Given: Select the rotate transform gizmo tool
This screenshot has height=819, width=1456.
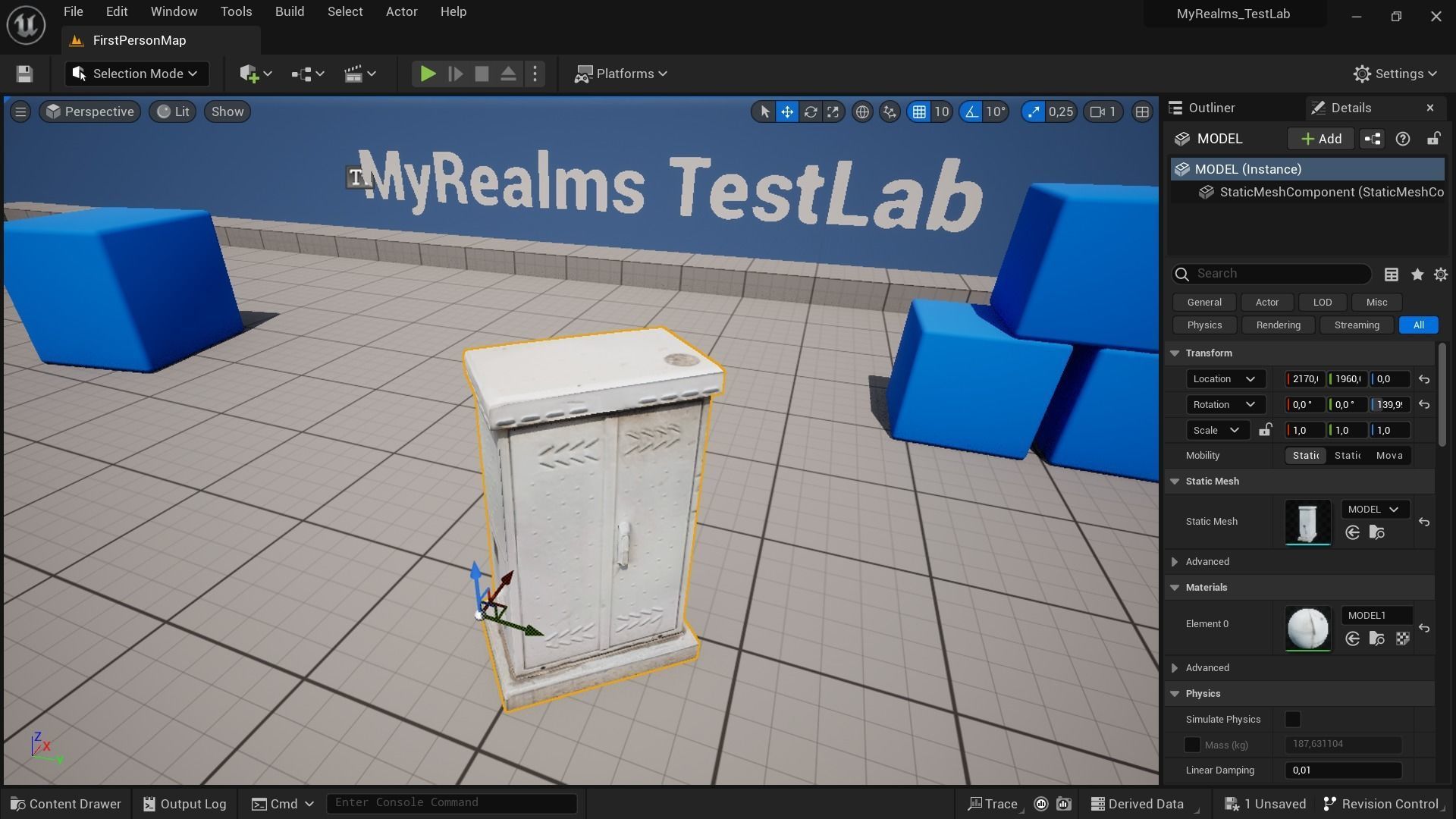Looking at the screenshot, I should (811, 112).
